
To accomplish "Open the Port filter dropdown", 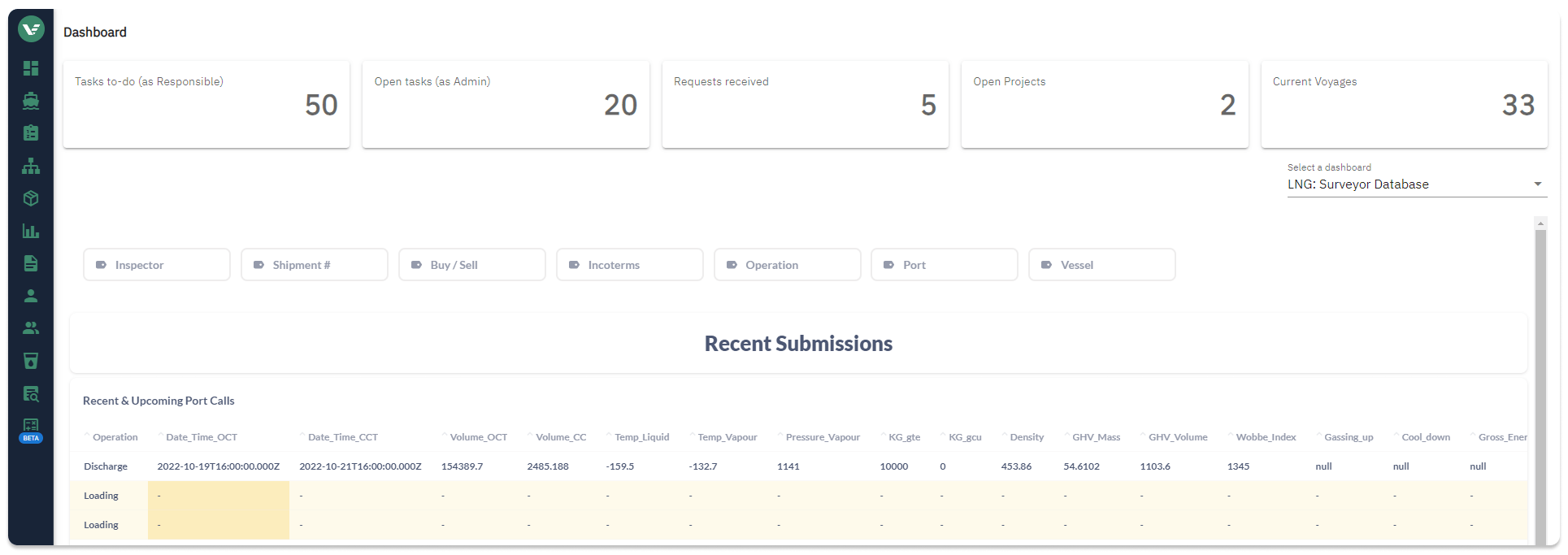I will [x=945, y=265].
